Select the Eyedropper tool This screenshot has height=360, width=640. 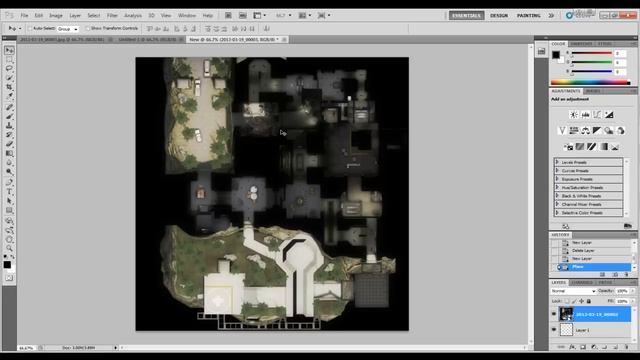(9, 96)
